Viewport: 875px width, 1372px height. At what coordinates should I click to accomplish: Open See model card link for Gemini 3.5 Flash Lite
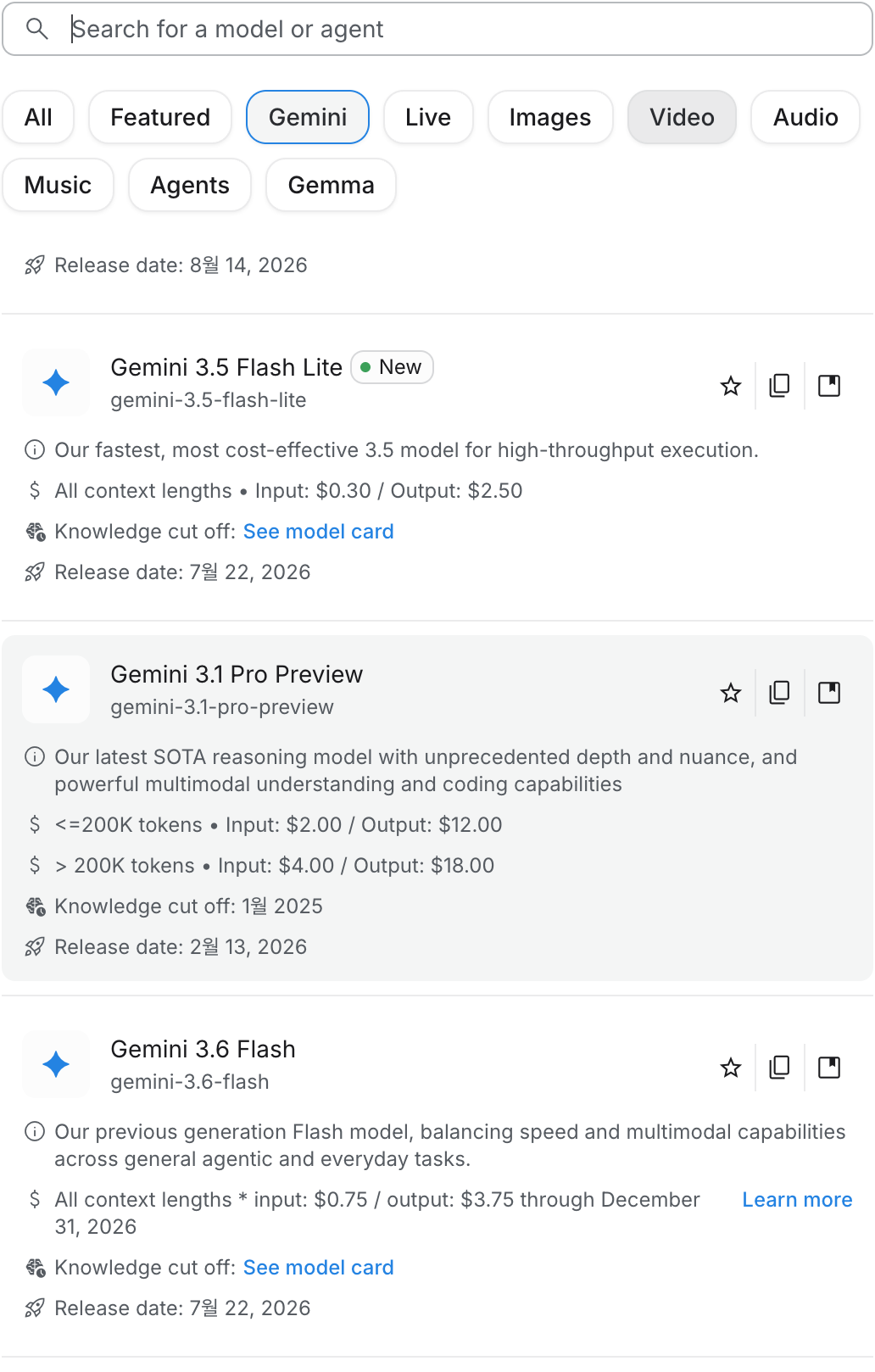319,532
